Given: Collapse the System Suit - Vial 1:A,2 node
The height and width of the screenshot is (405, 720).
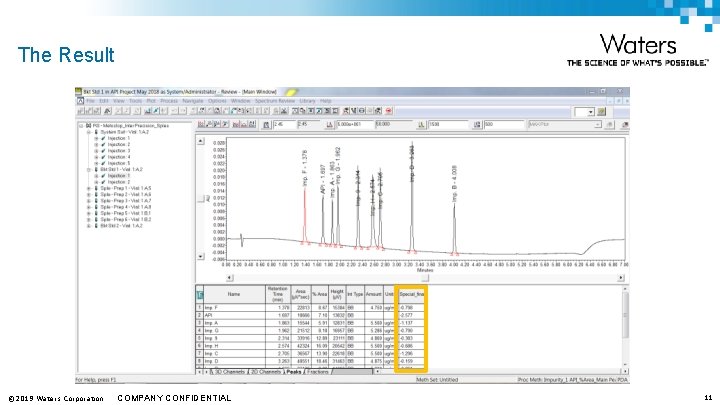Looking at the screenshot, I should pyautogui.click(x=89, y=132).
